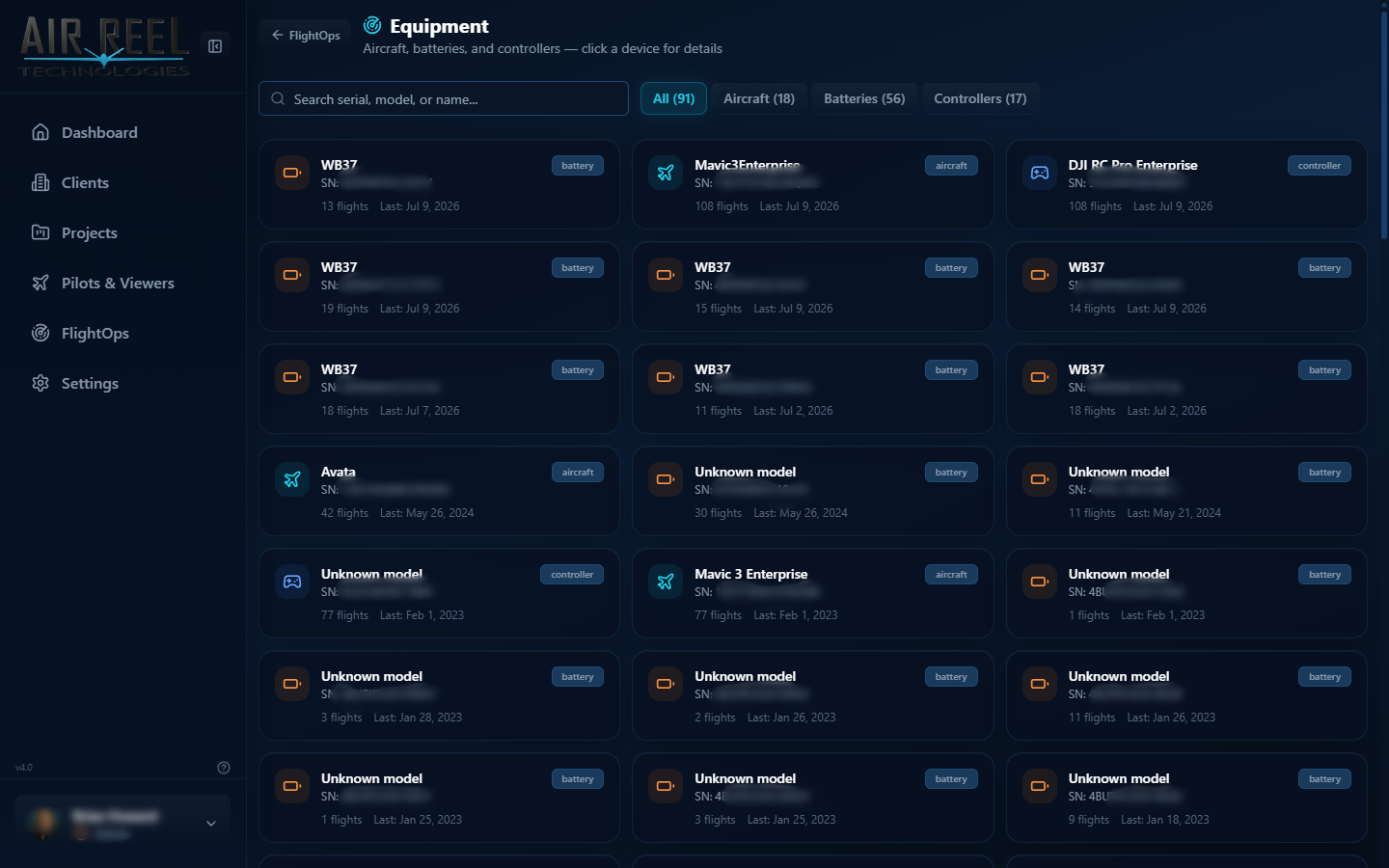The height and width of the screenshot is (868, 1389).
Task: Focus the serial, model, or name search field
Action: tap(444, 98)
